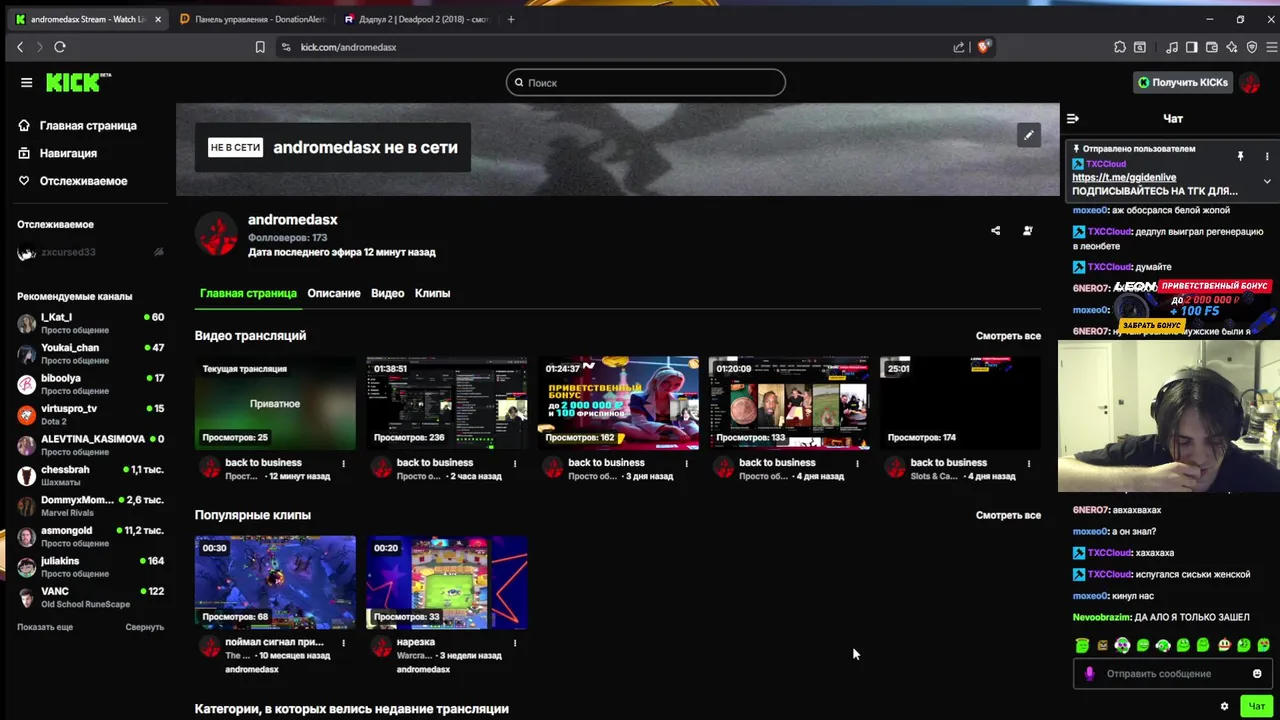Open the andromedasx user icon next to share
The height and width of the screenshot is (720, 1280).
coord(1028,231)
